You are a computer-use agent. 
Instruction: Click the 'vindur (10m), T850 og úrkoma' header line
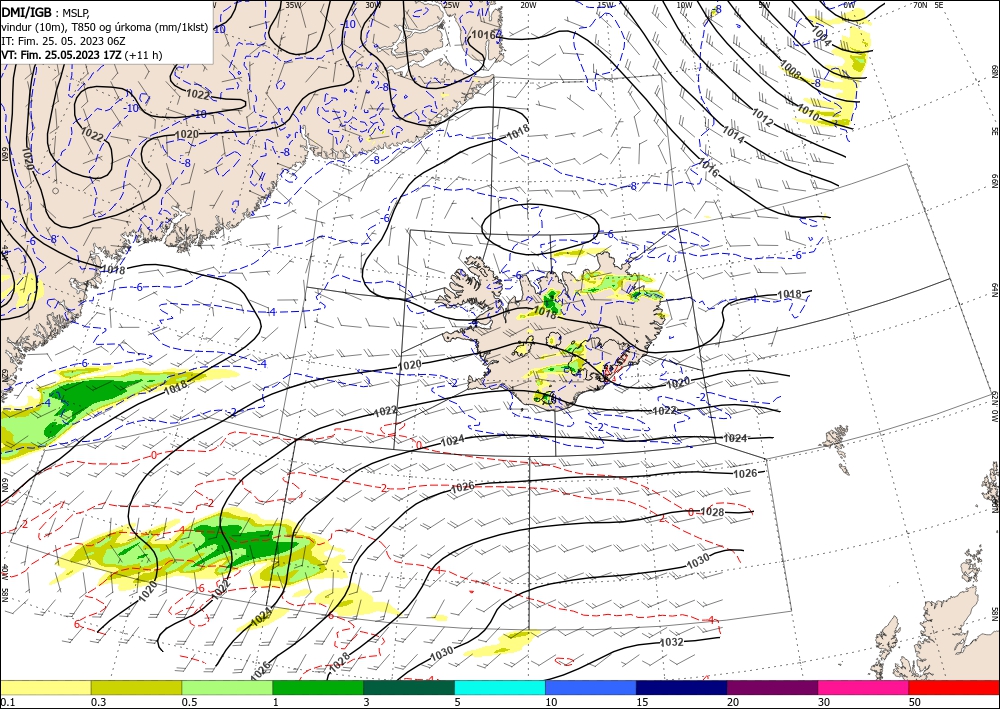tap(105, 27)
